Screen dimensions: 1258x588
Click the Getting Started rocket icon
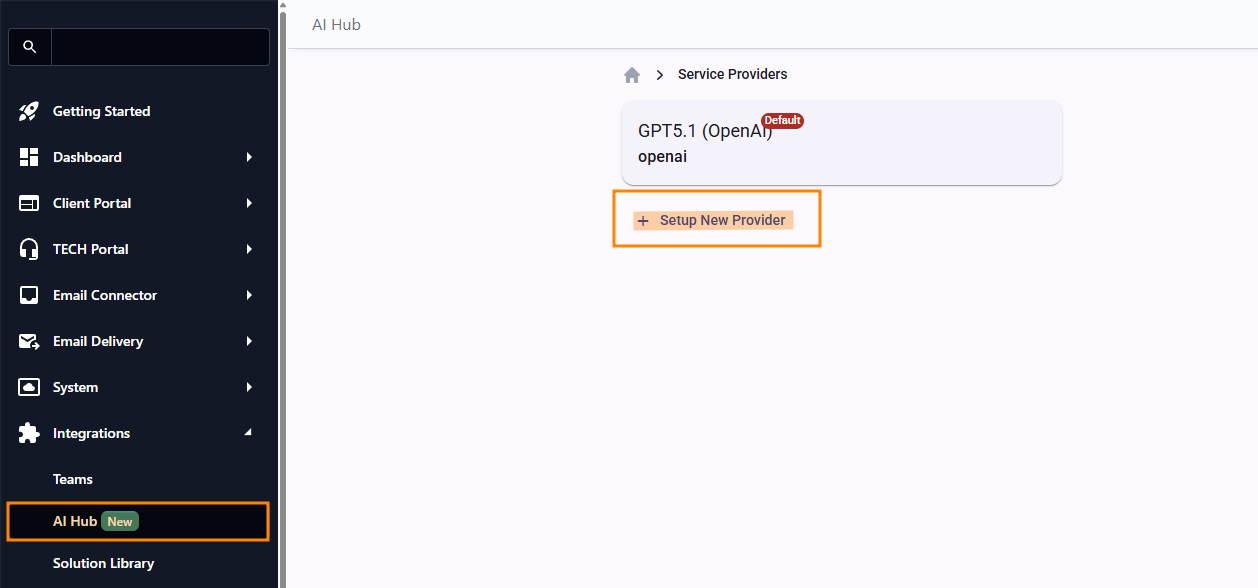[x=29, y=111]
